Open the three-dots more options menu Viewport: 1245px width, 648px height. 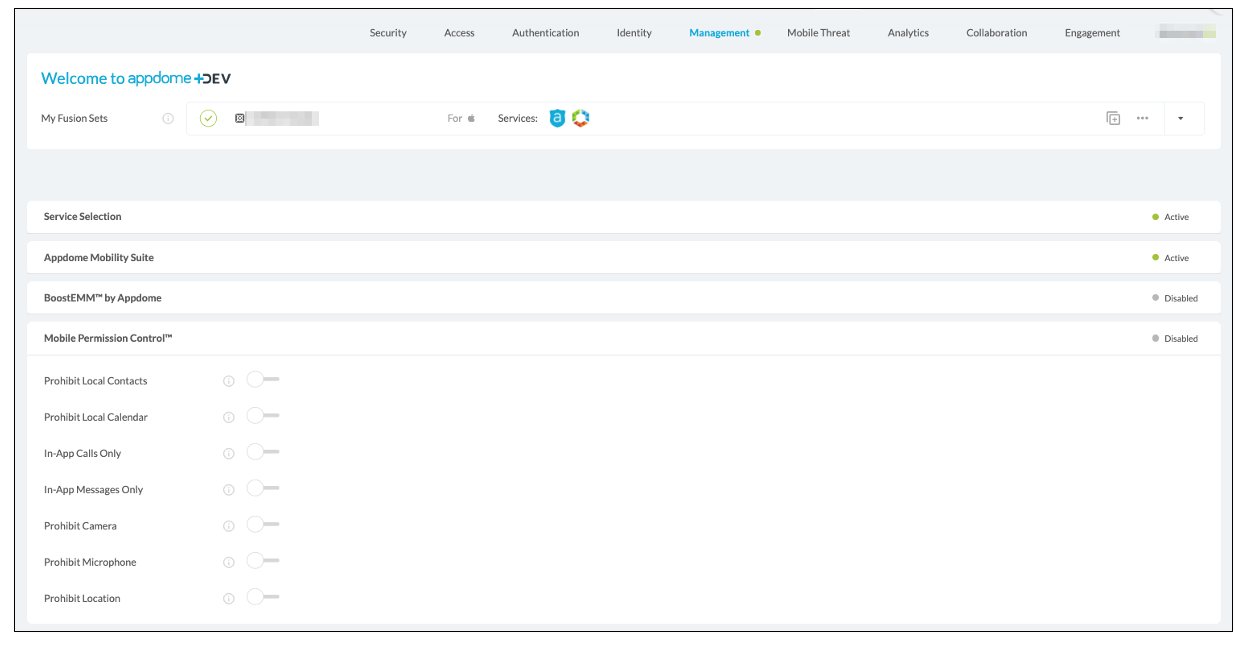[1142, 118]
